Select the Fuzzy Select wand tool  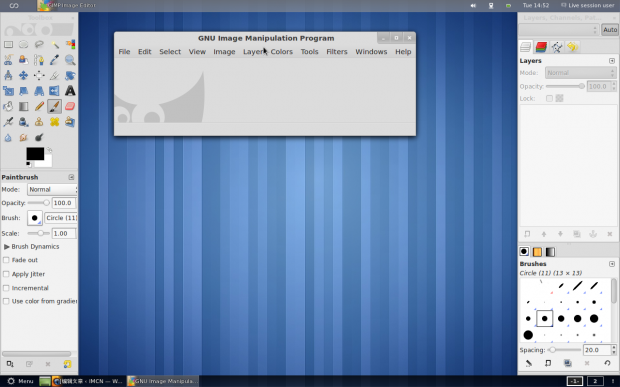pos(54,44)
